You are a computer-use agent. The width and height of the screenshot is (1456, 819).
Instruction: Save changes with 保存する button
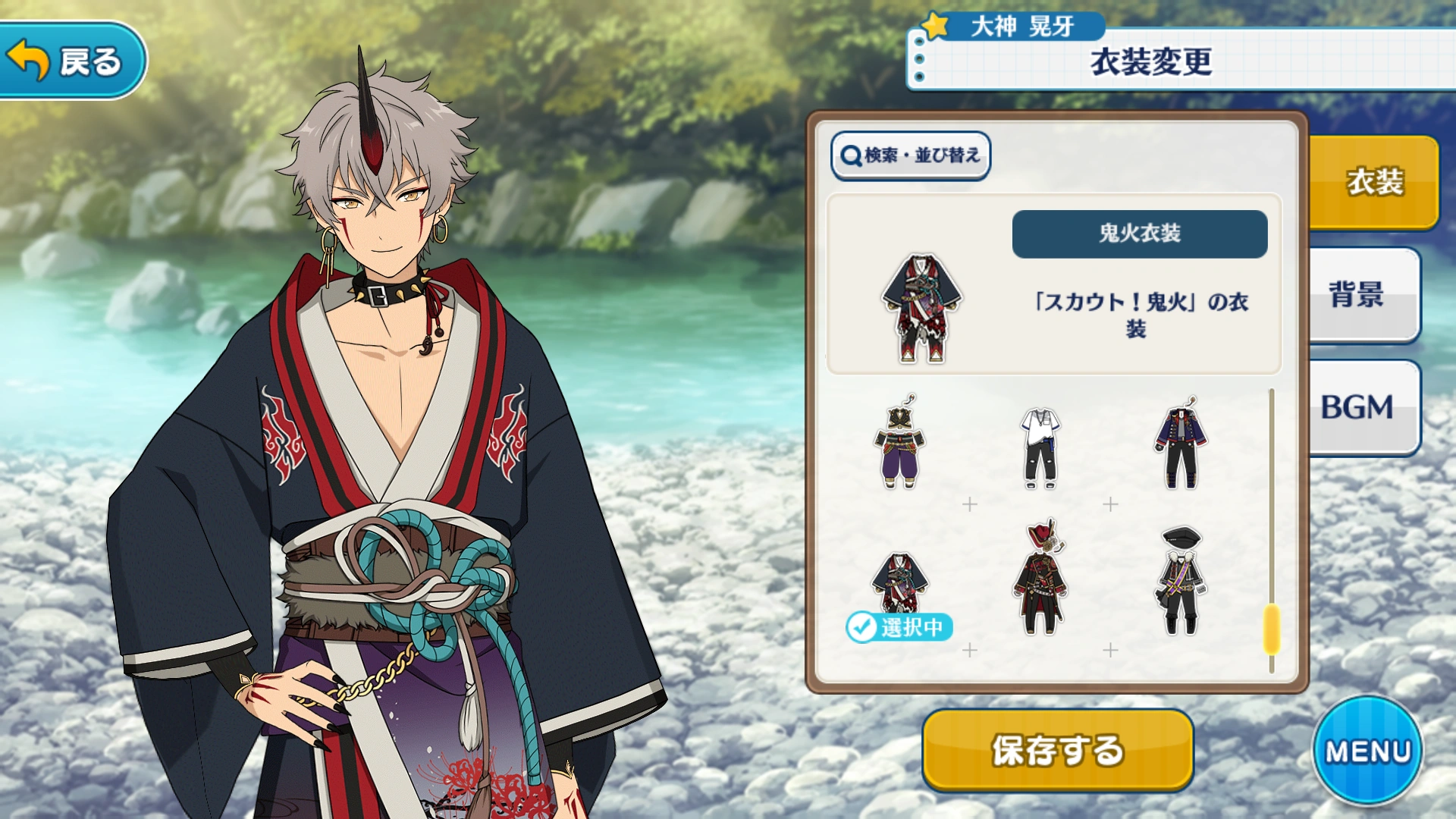coord(1058,750)
